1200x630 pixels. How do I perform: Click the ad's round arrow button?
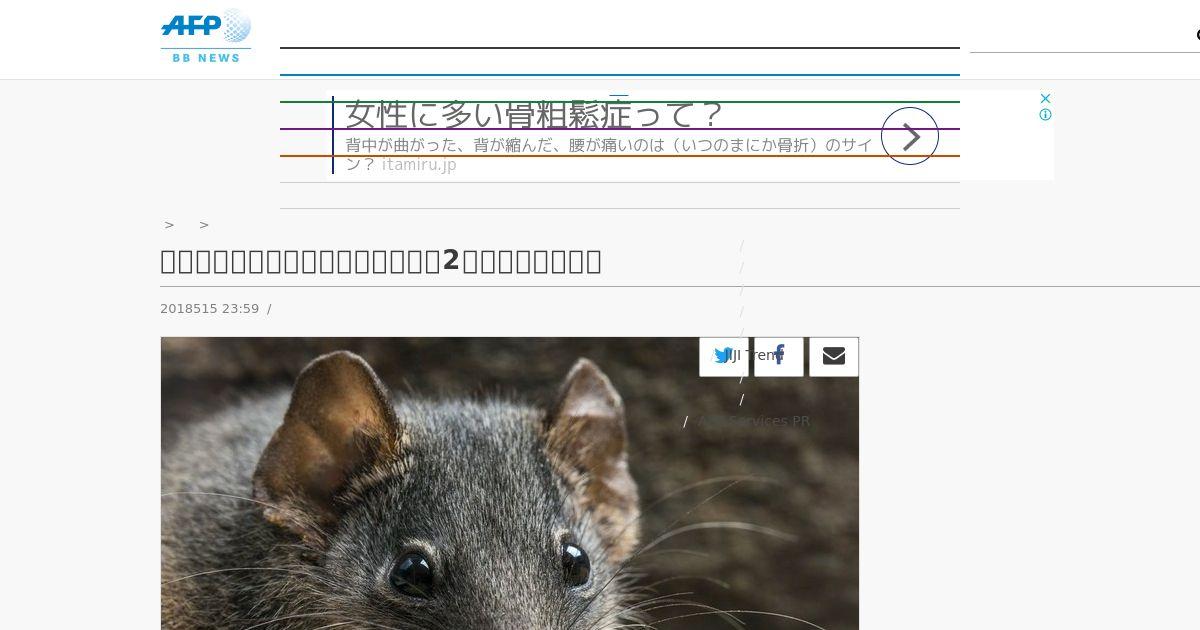coord(910,136)
